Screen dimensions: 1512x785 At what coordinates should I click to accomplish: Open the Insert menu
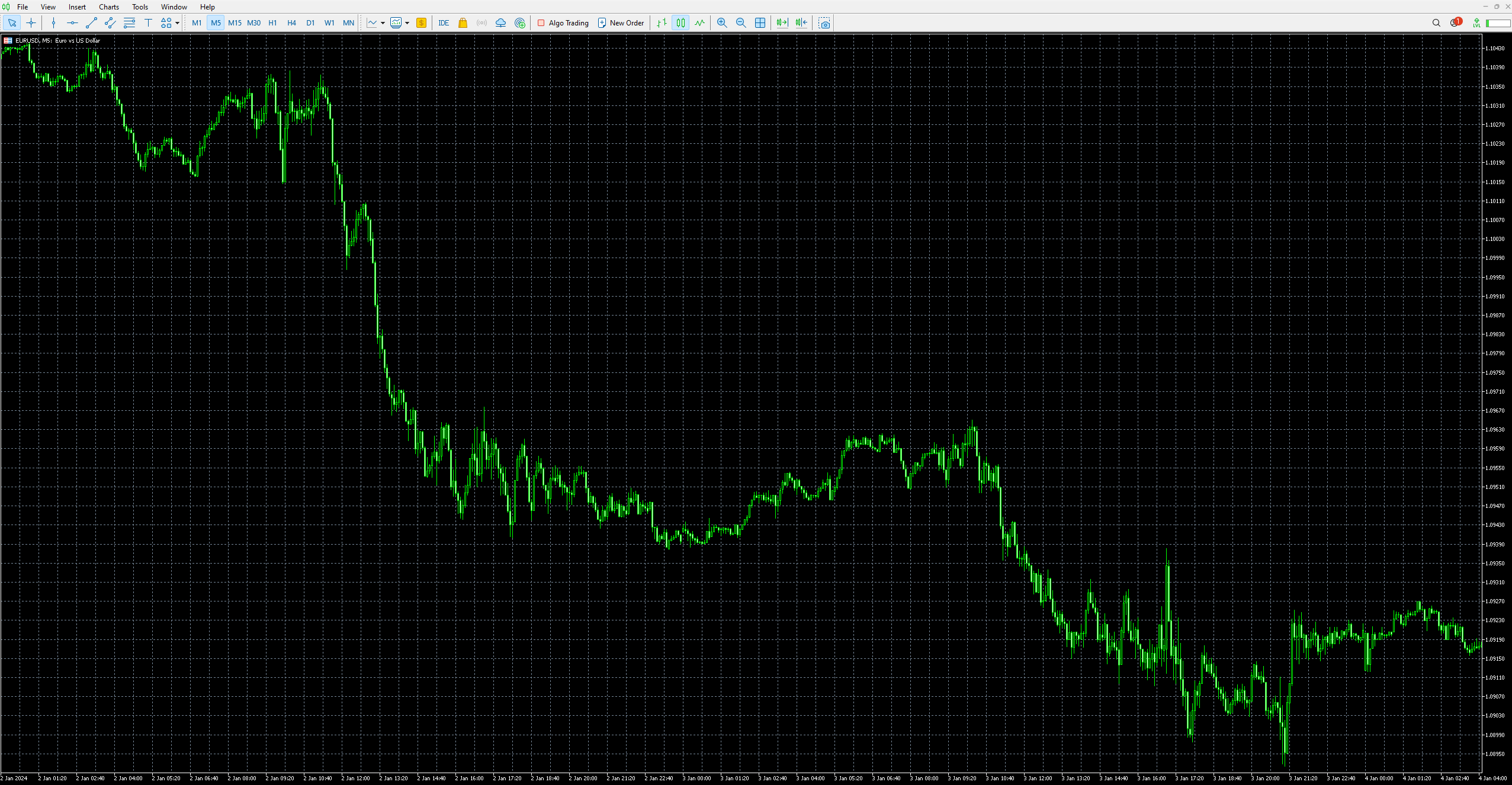tap(77, 7)
